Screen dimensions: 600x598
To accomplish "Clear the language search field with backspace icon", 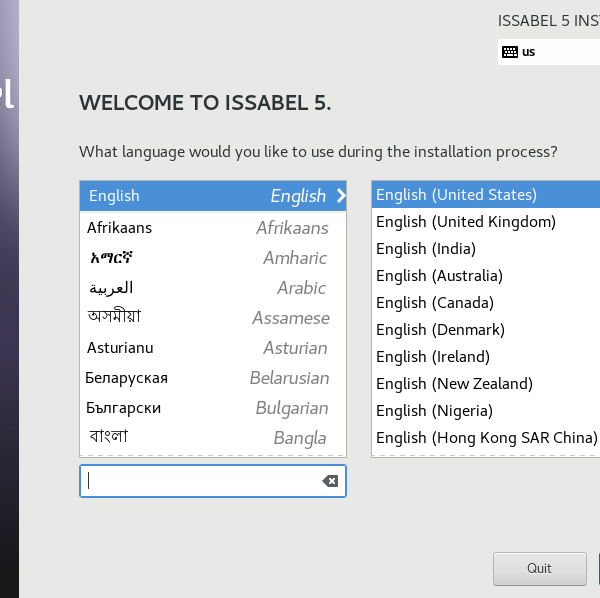I will tap(330, 481).
